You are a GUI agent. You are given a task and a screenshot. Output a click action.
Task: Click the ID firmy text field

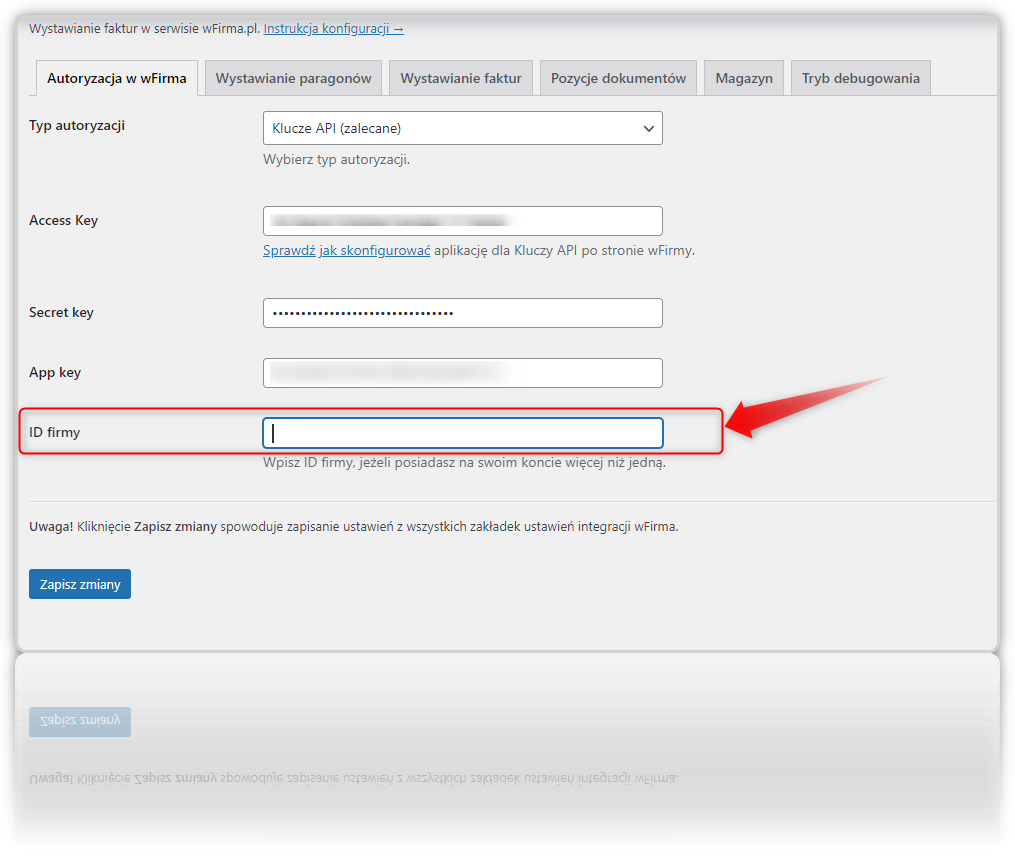(x=463, y=433)
